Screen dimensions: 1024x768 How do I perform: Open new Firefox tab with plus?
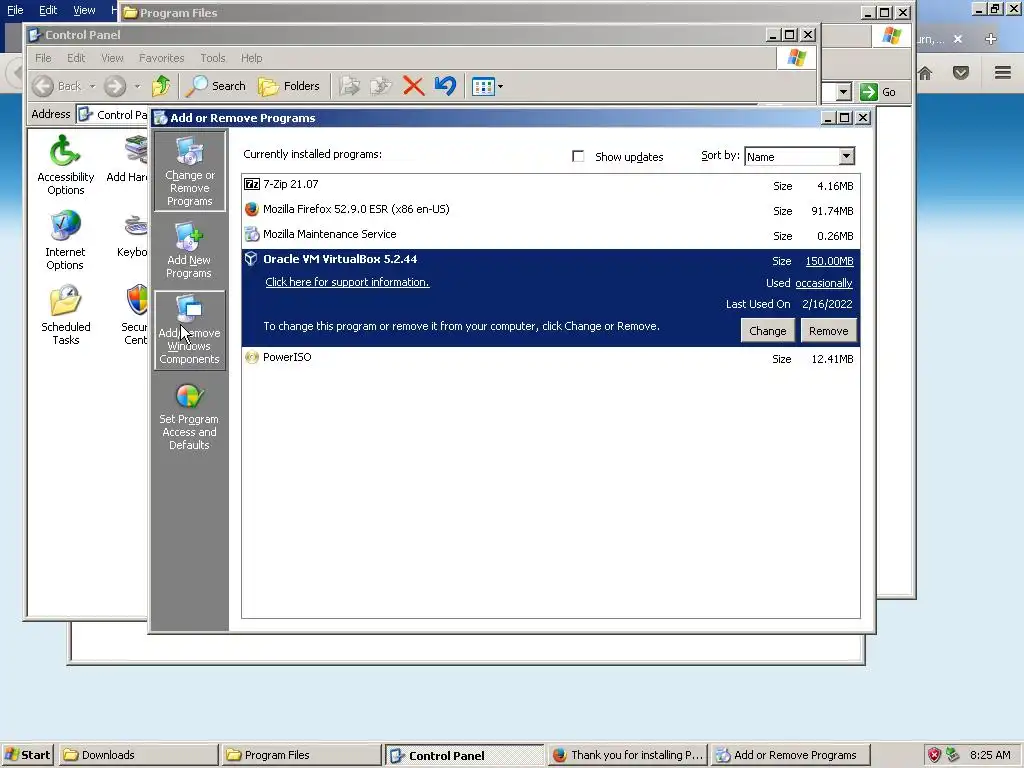point(991,39)
